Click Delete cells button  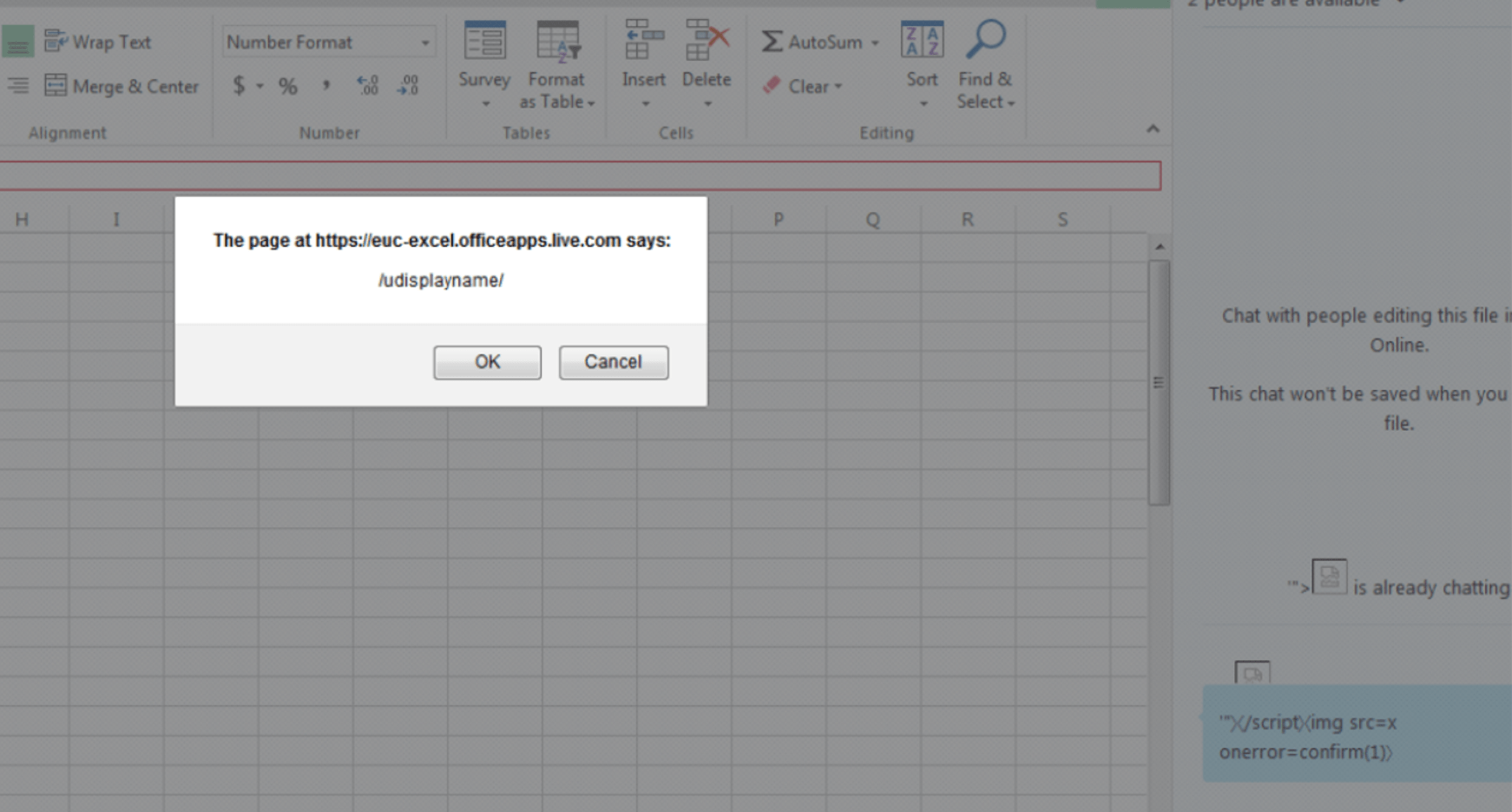[706, 65]
